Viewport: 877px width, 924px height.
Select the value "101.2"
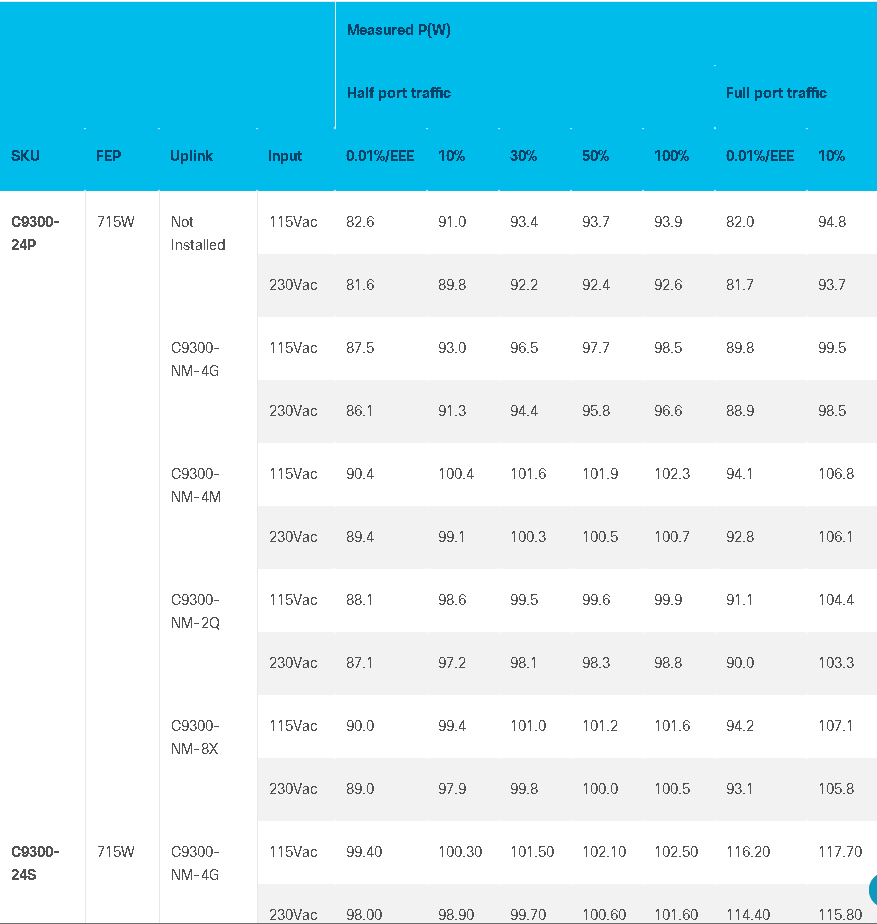pyautogui.click(x=600, y=726)
